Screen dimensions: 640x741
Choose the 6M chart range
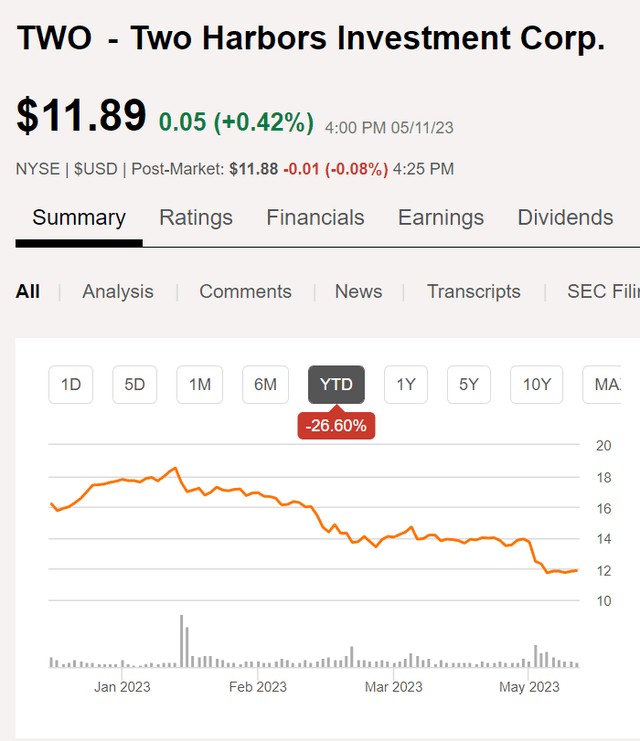click(x=265, y=384)
